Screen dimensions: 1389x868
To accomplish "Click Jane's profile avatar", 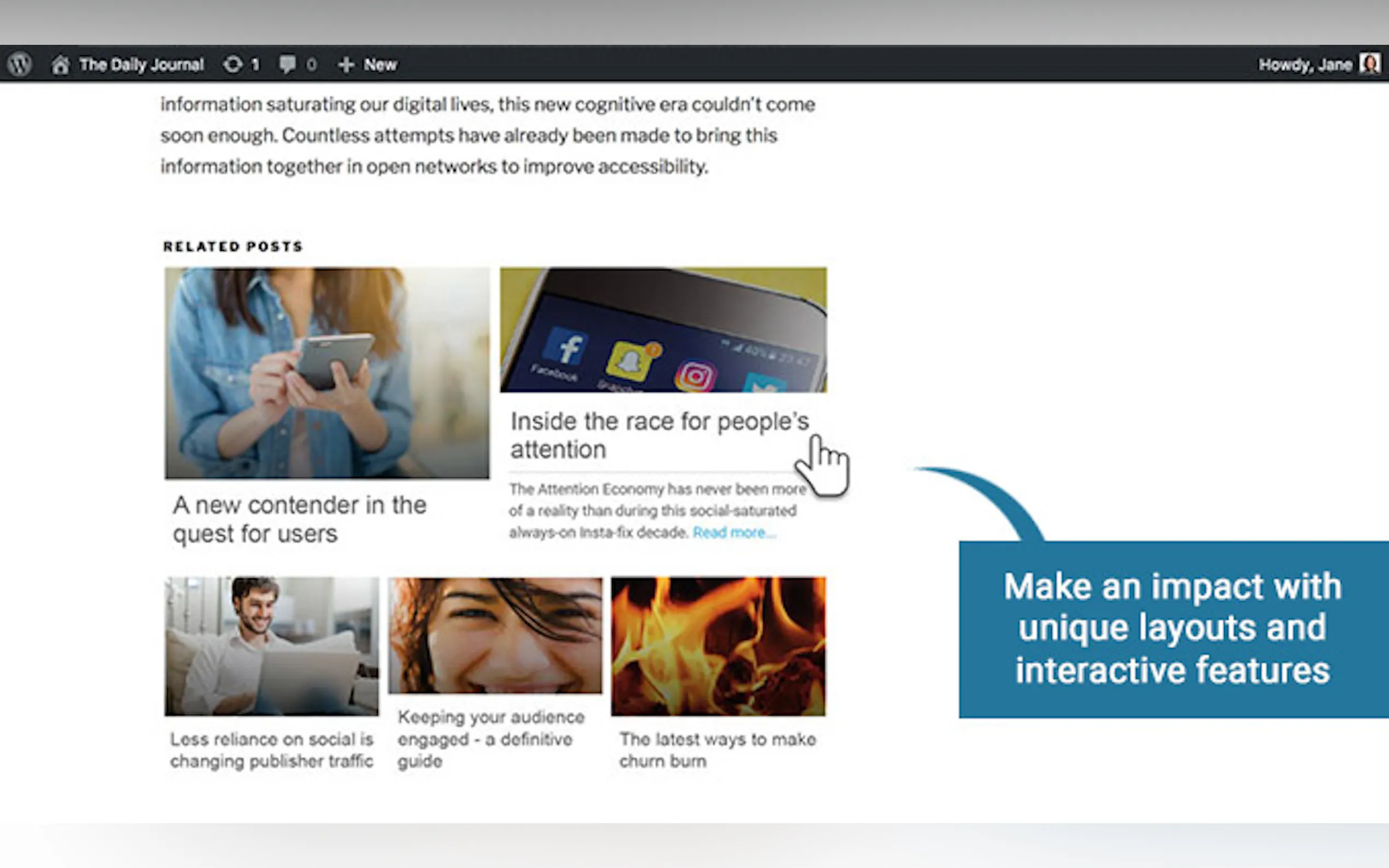I will point(1369,64).
